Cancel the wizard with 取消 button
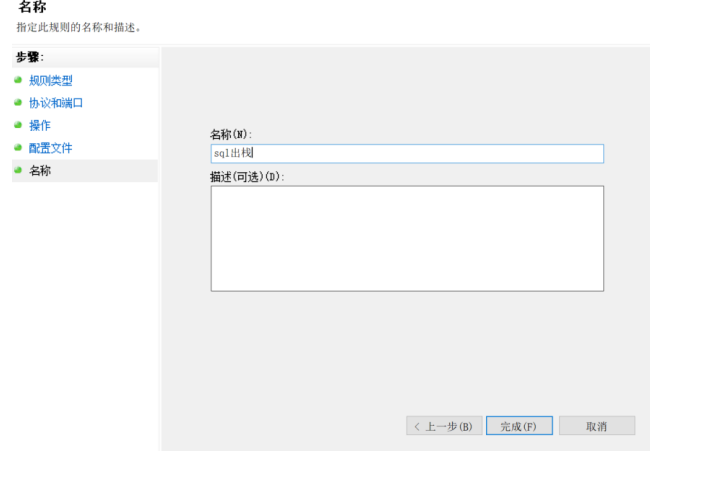710x480 pixels. (597, 426)
